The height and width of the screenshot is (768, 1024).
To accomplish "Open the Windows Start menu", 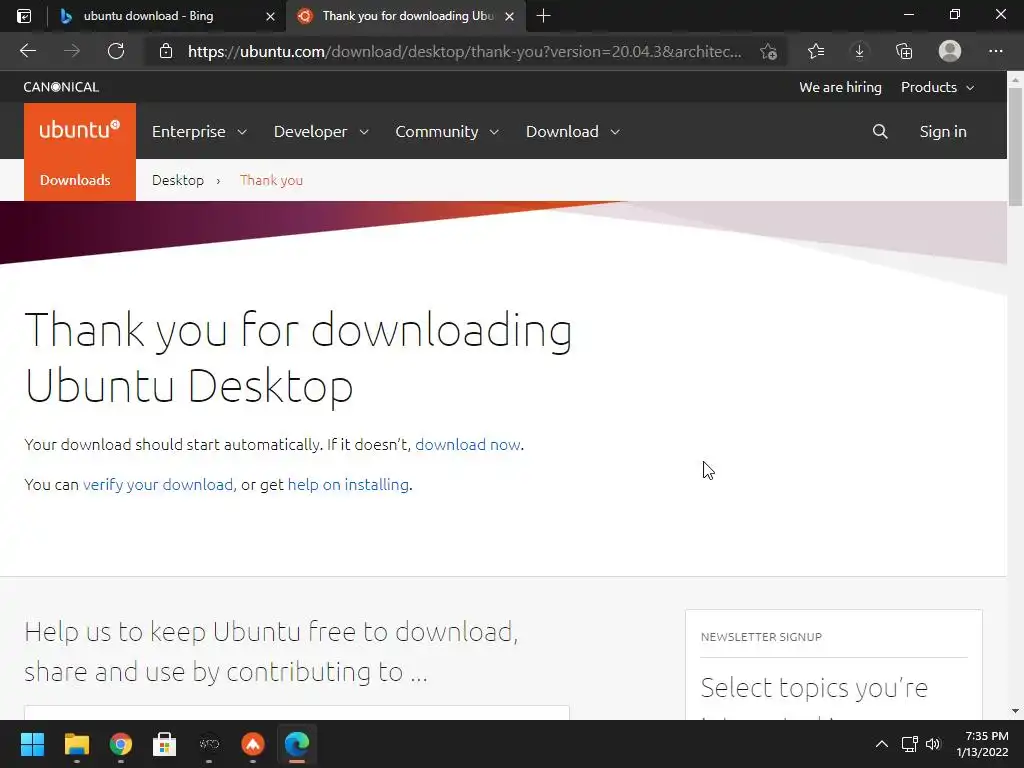I will pos(32,744).
